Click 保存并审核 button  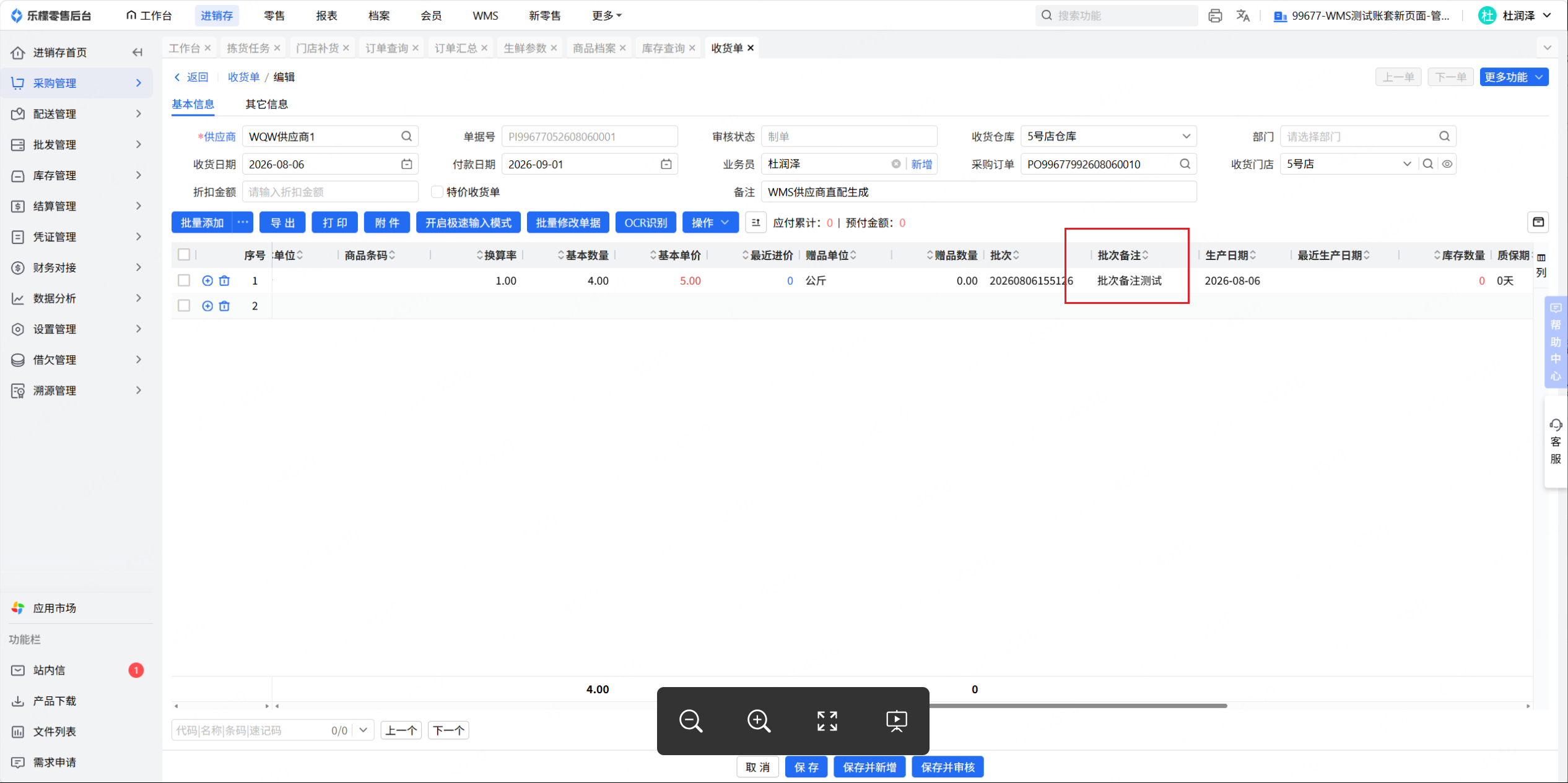pos(947,767)
